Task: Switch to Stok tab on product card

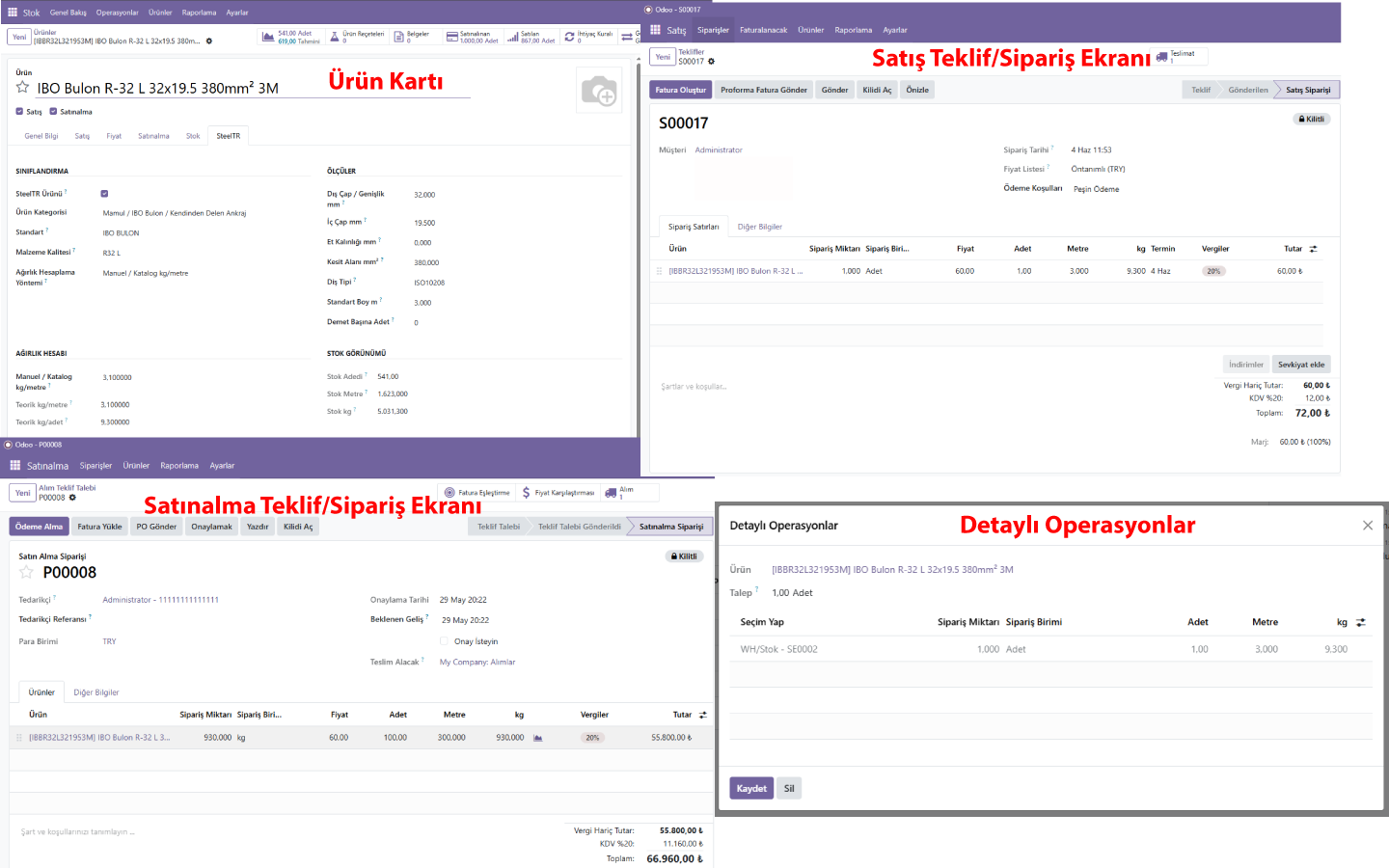Action: click(193, 136)
